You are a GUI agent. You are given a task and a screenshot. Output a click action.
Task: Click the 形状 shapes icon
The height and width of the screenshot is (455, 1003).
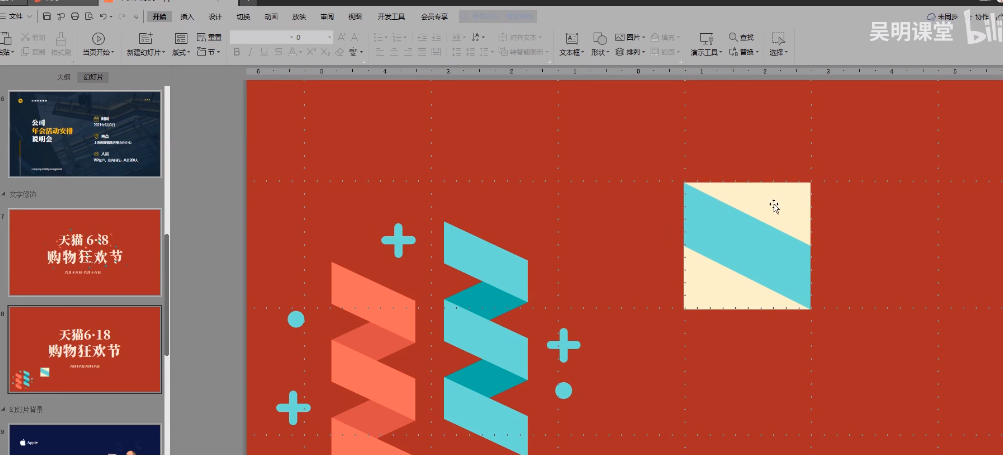coord(599,38)
